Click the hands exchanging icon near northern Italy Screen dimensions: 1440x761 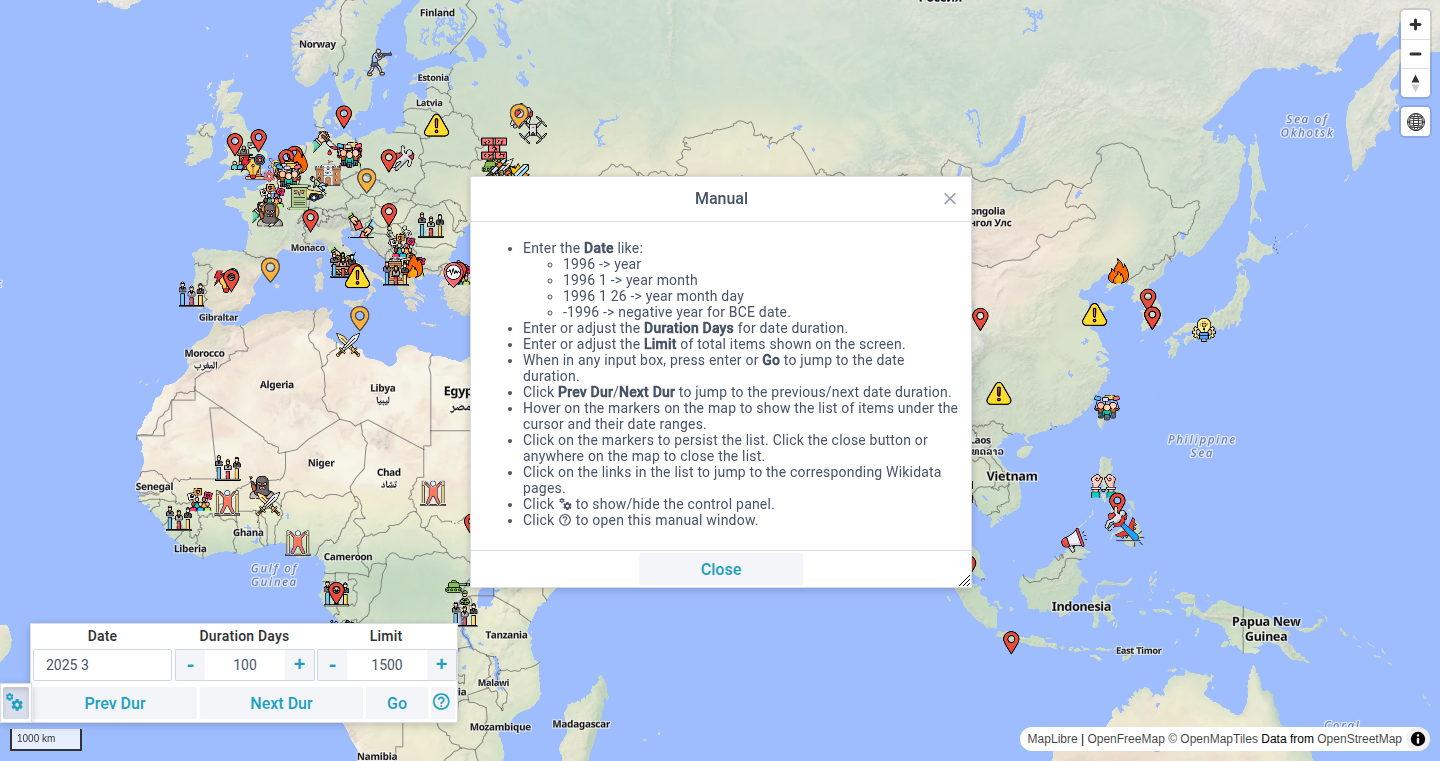(360, 225)
